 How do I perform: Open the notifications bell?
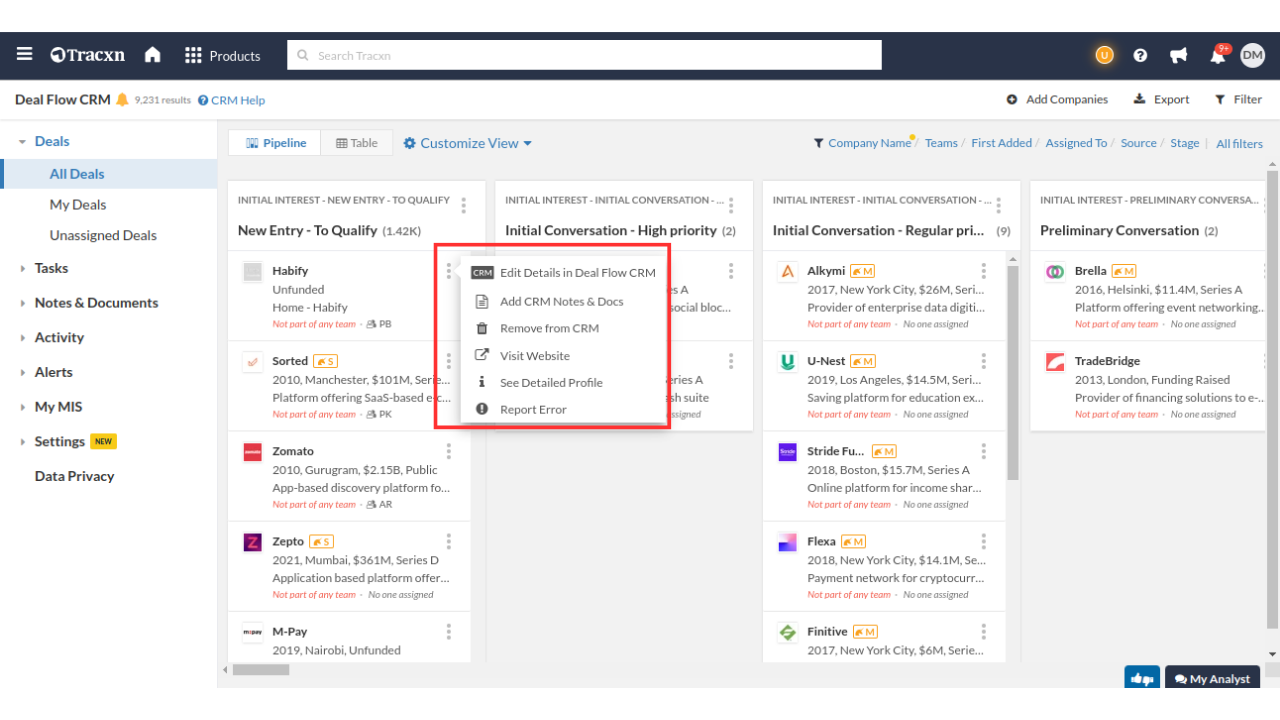click(x=1217, y=56)
